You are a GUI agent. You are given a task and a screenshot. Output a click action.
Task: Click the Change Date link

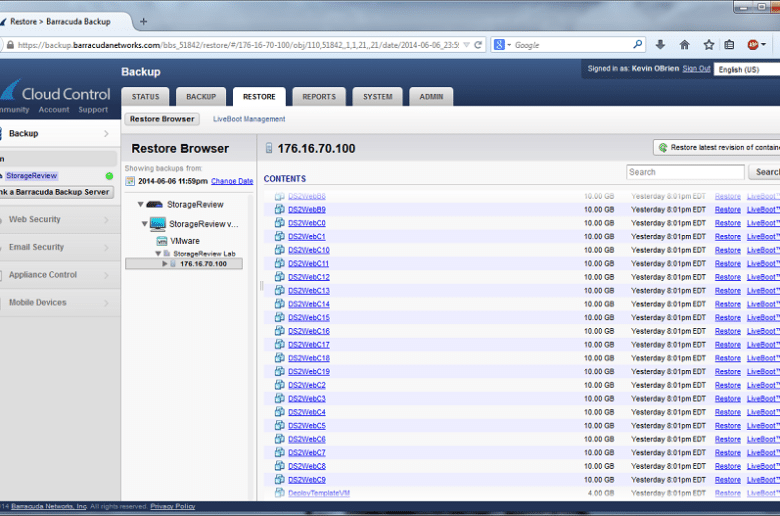[x=232, y=181]
